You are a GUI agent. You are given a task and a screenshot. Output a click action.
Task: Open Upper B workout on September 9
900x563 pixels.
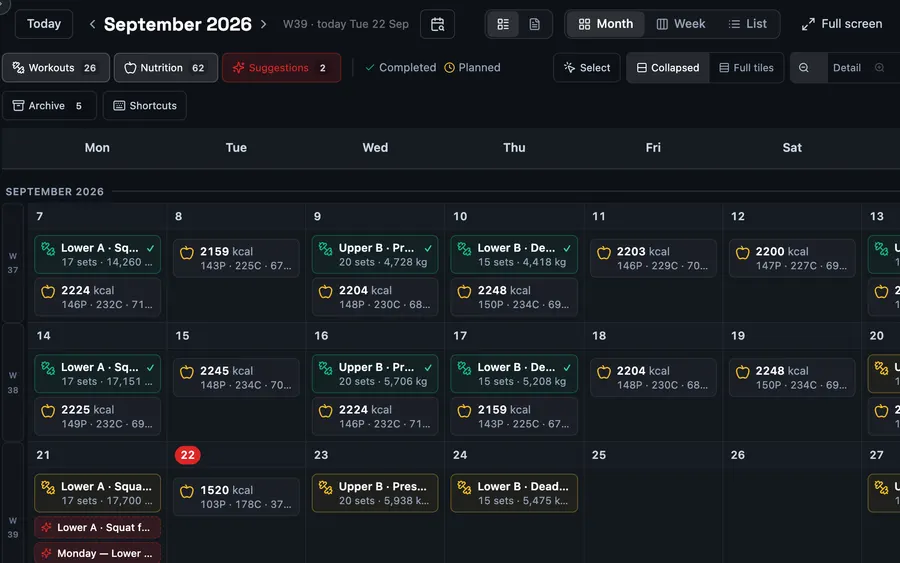(375, 254)
